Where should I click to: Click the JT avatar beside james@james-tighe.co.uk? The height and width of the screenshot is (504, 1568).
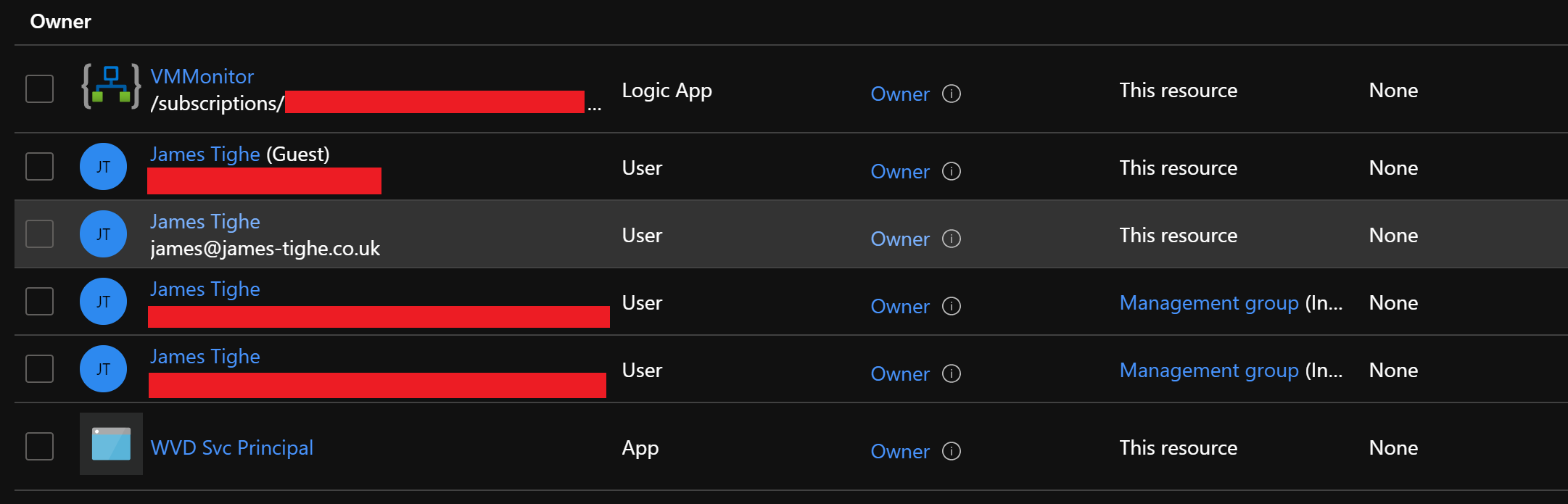click(103, 234)
